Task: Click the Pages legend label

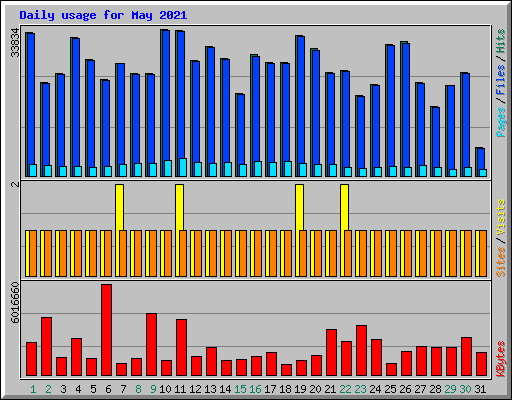Action: tap(501, 122)
